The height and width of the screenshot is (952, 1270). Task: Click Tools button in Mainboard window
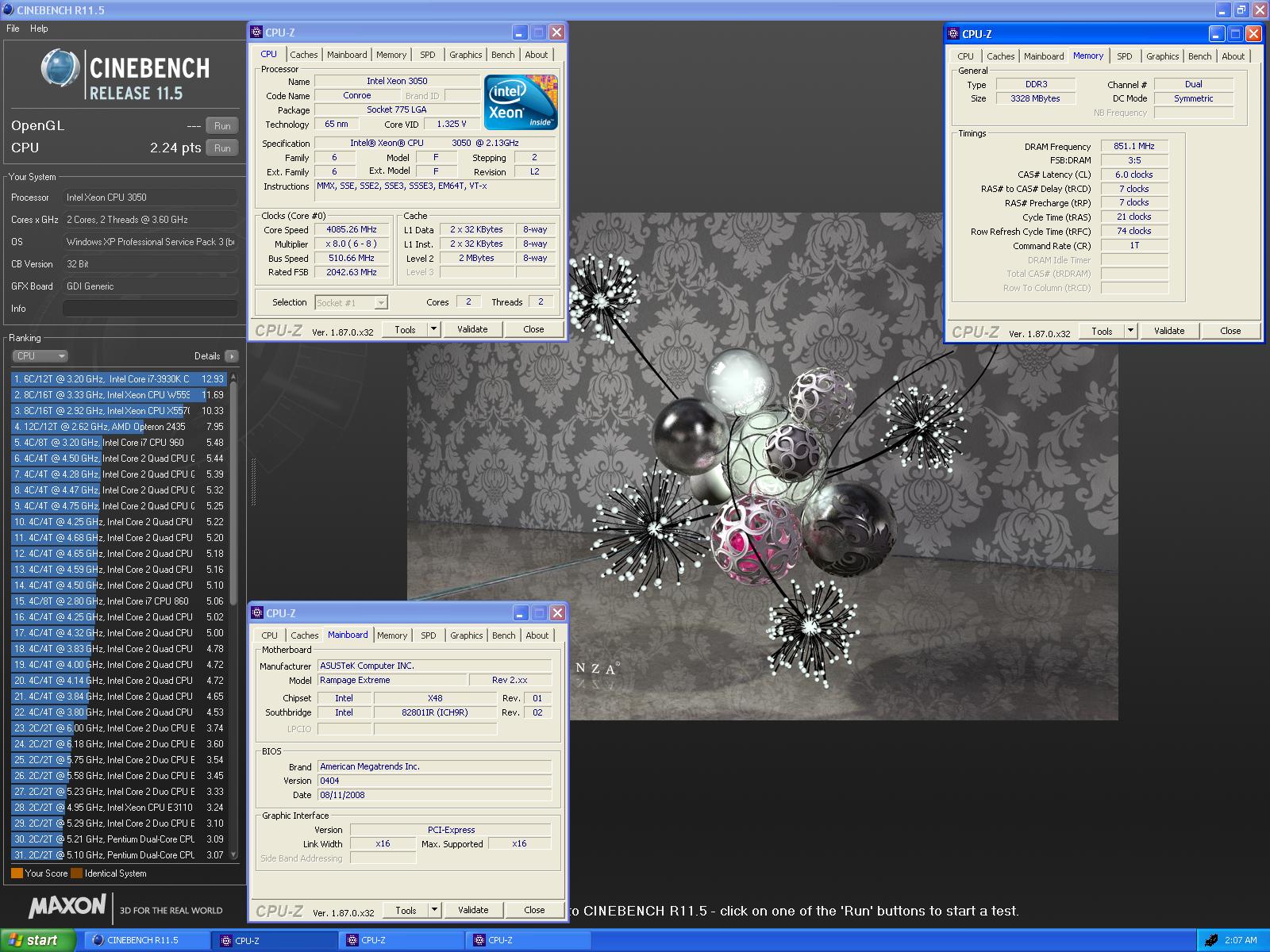pyautogui.click(x=406, y=910)
